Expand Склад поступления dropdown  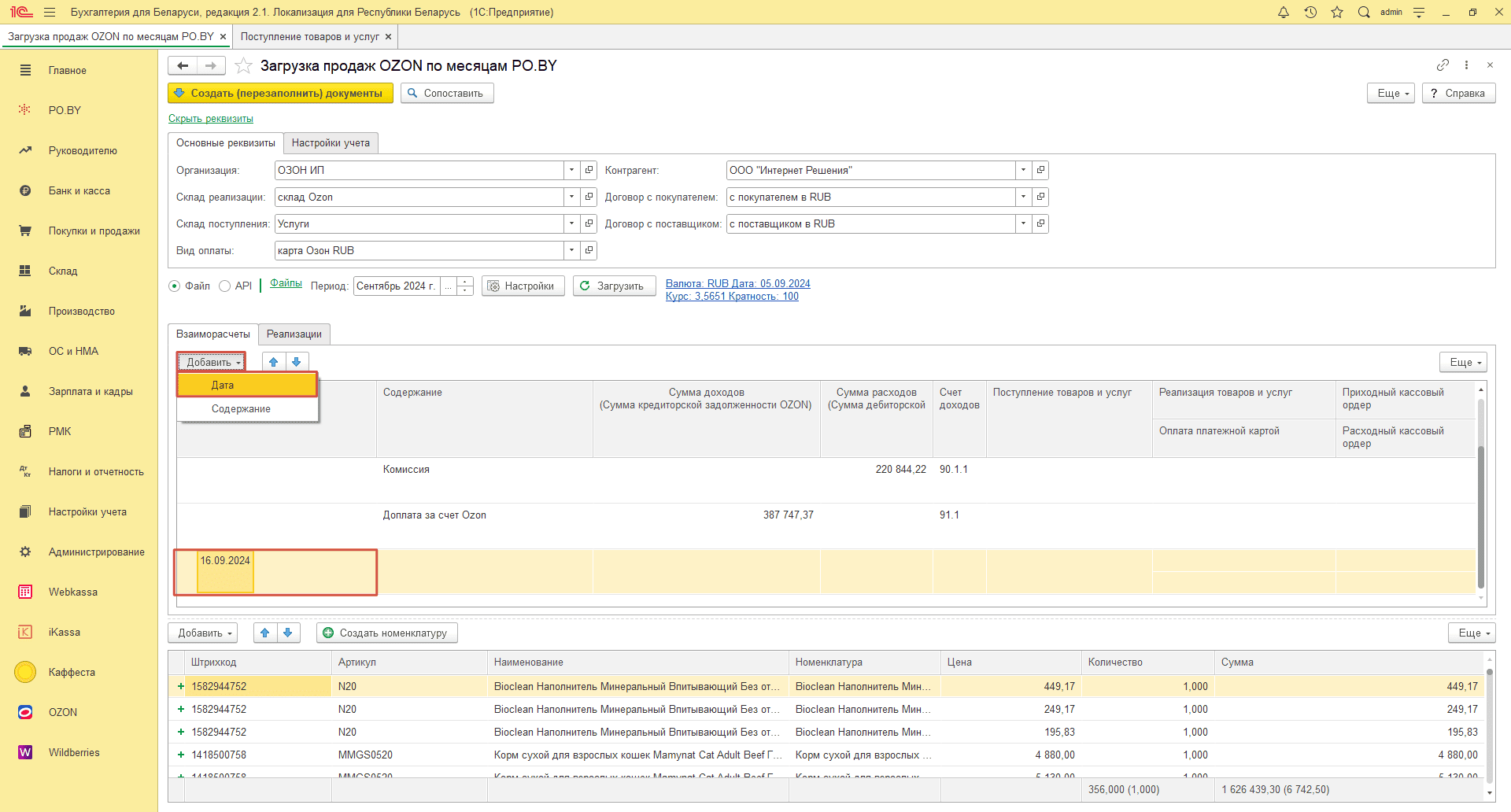572,223
